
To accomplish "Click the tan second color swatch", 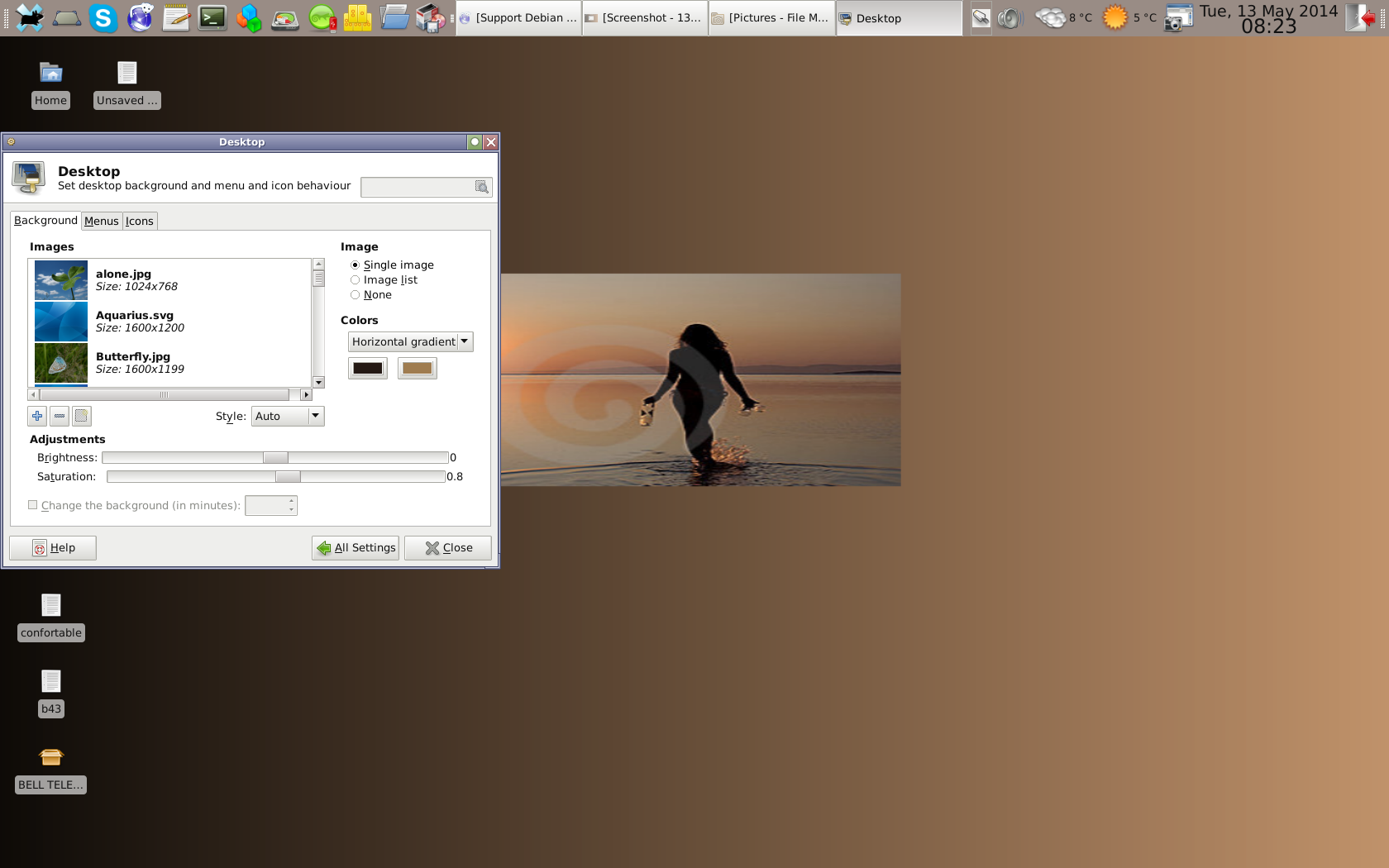I will point(418,368).
